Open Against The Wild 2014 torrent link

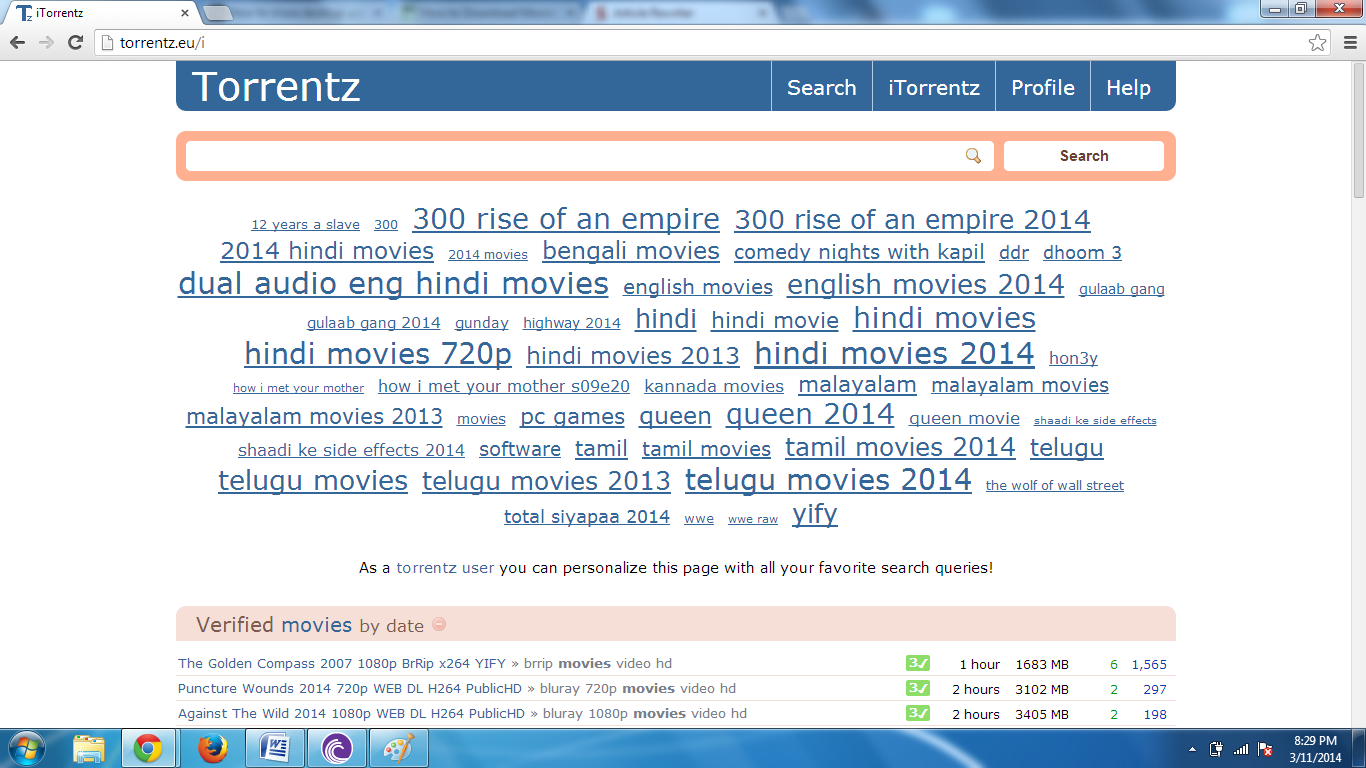(351, 713)
